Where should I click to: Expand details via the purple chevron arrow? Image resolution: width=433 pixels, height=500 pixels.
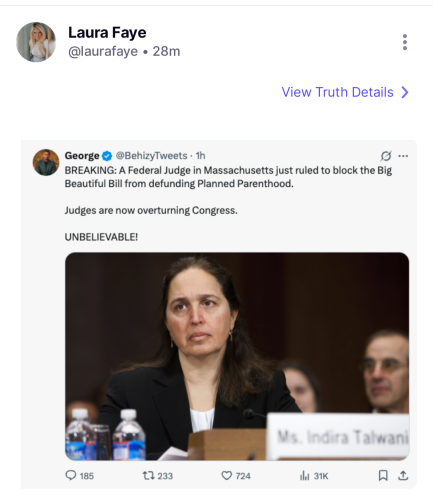point(405,92)
